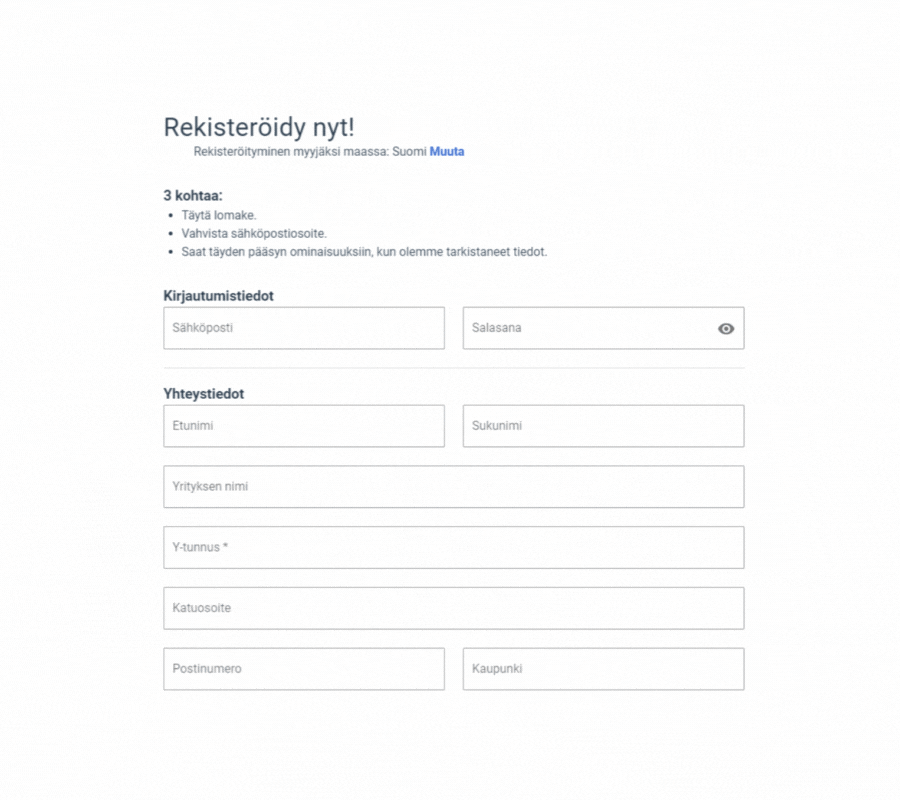The height and width of the screenshot is (800, 900).
Task: Click the Rekisteröidy nyt! page heading
Action: coord(259,127)
